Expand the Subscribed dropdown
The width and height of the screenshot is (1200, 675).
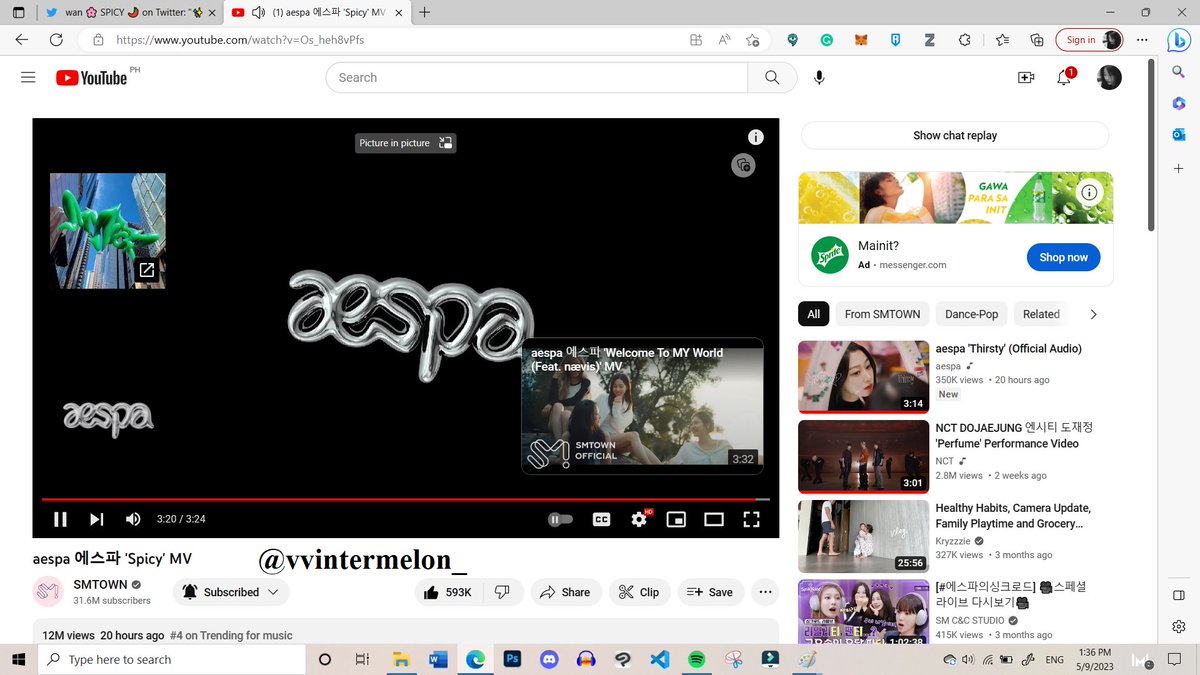tap(231, 592)
